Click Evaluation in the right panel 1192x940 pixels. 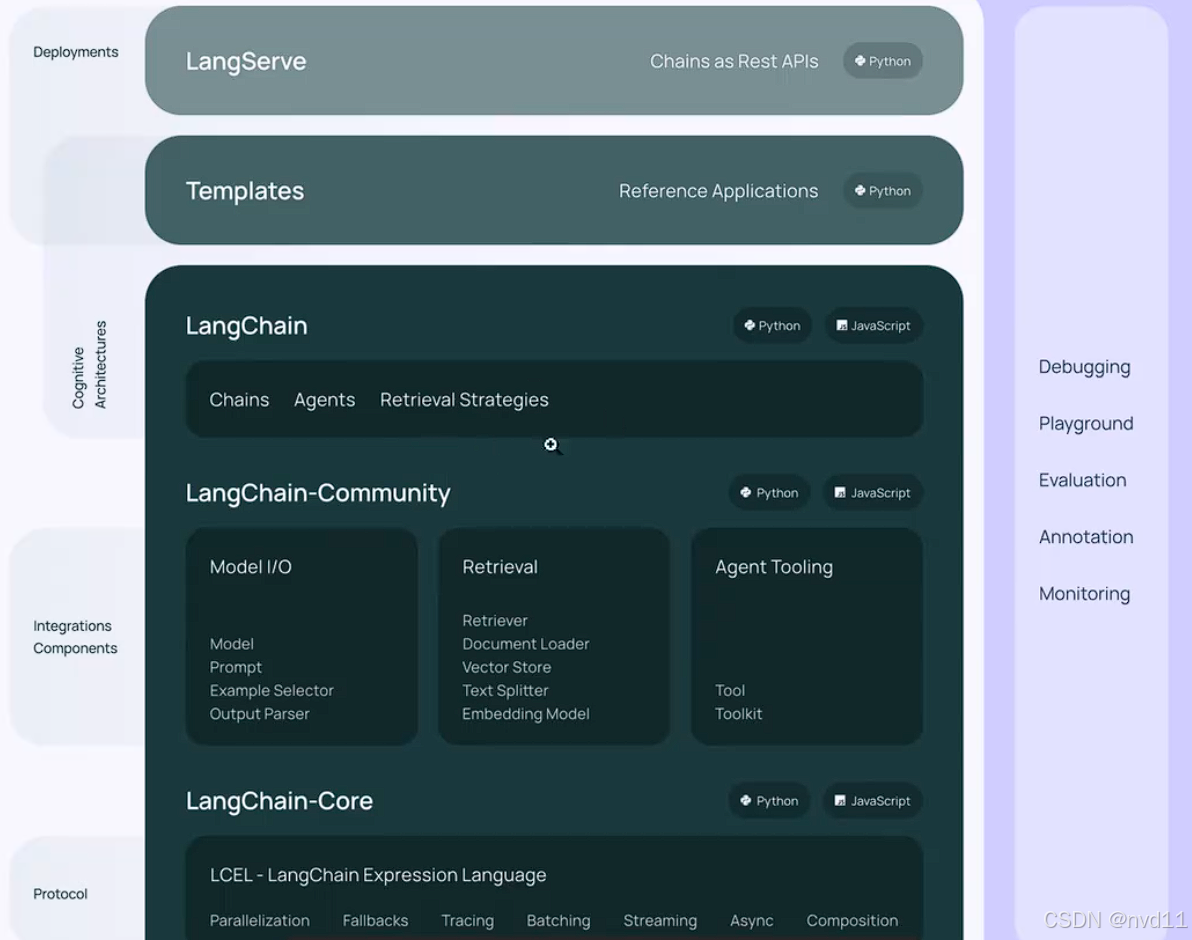tap(1083, 480)
